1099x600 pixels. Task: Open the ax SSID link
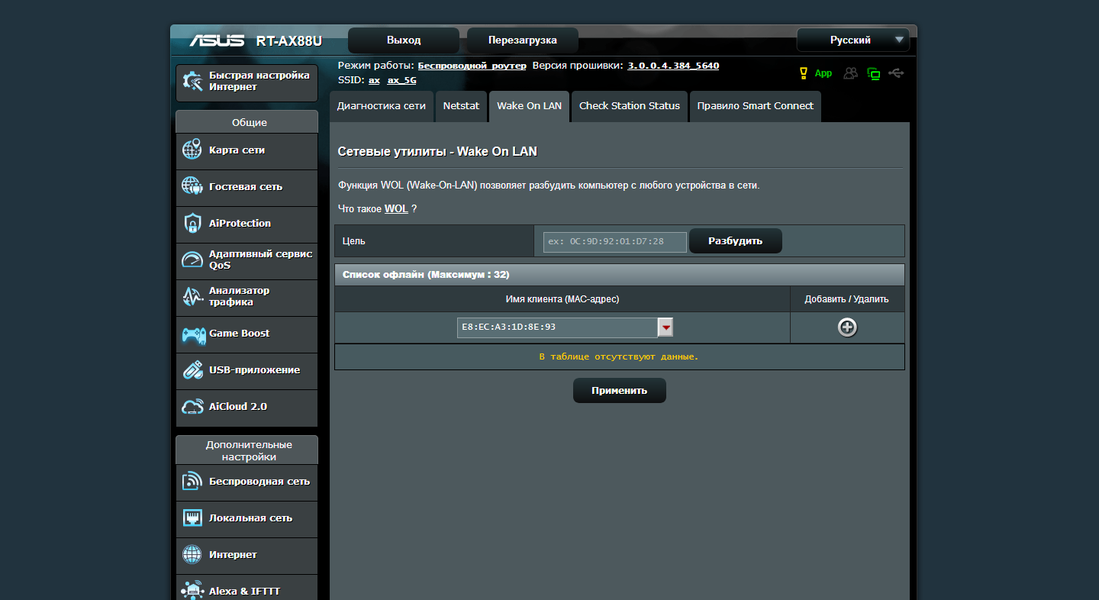pos(374,81)
